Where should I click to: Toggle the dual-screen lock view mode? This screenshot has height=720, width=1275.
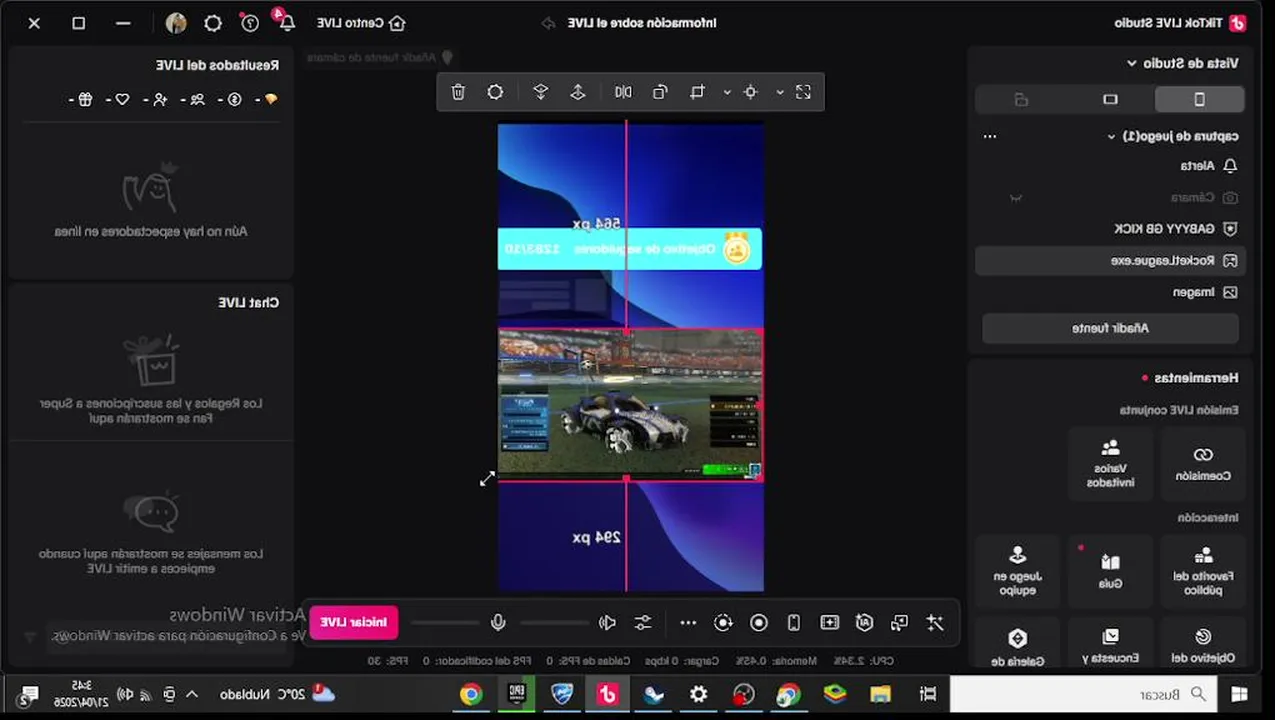(x=1021, y=99)
